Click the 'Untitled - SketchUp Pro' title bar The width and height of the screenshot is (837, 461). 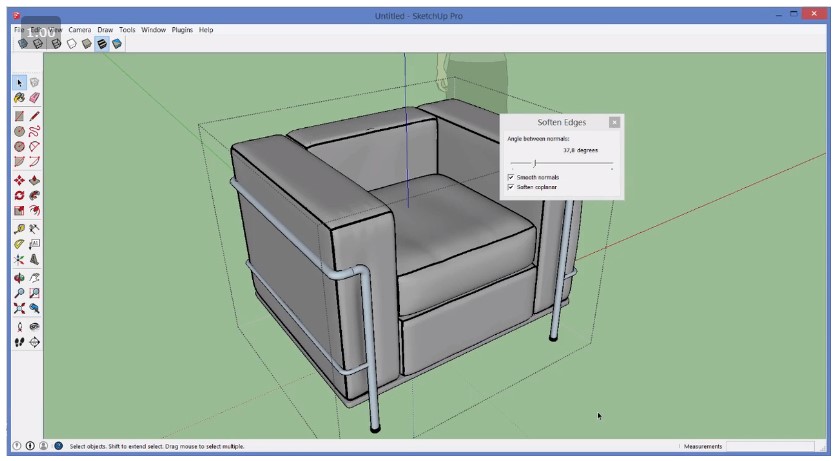418,16
